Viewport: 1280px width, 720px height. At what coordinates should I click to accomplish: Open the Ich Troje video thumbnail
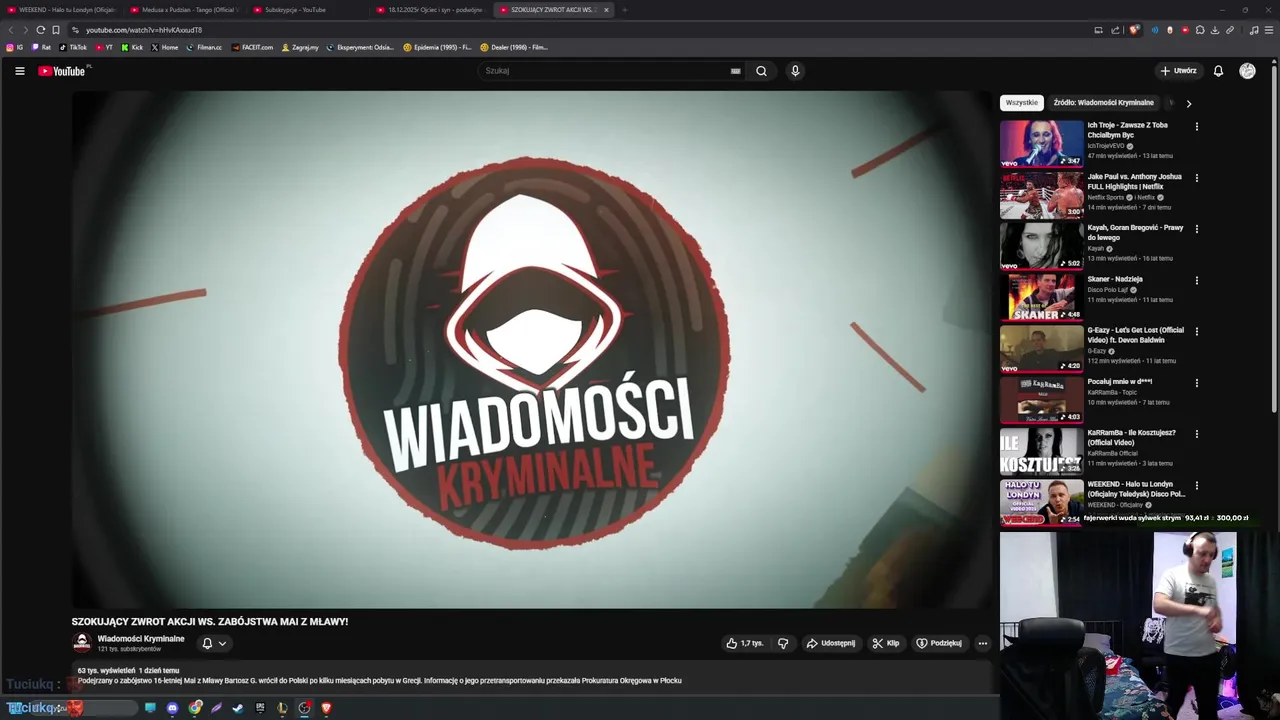click(1041, 143)
